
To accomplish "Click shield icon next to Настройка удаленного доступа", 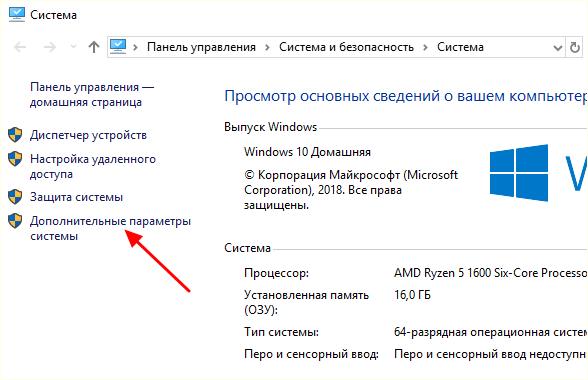I will pyautogui.click(x=15, y=159).
